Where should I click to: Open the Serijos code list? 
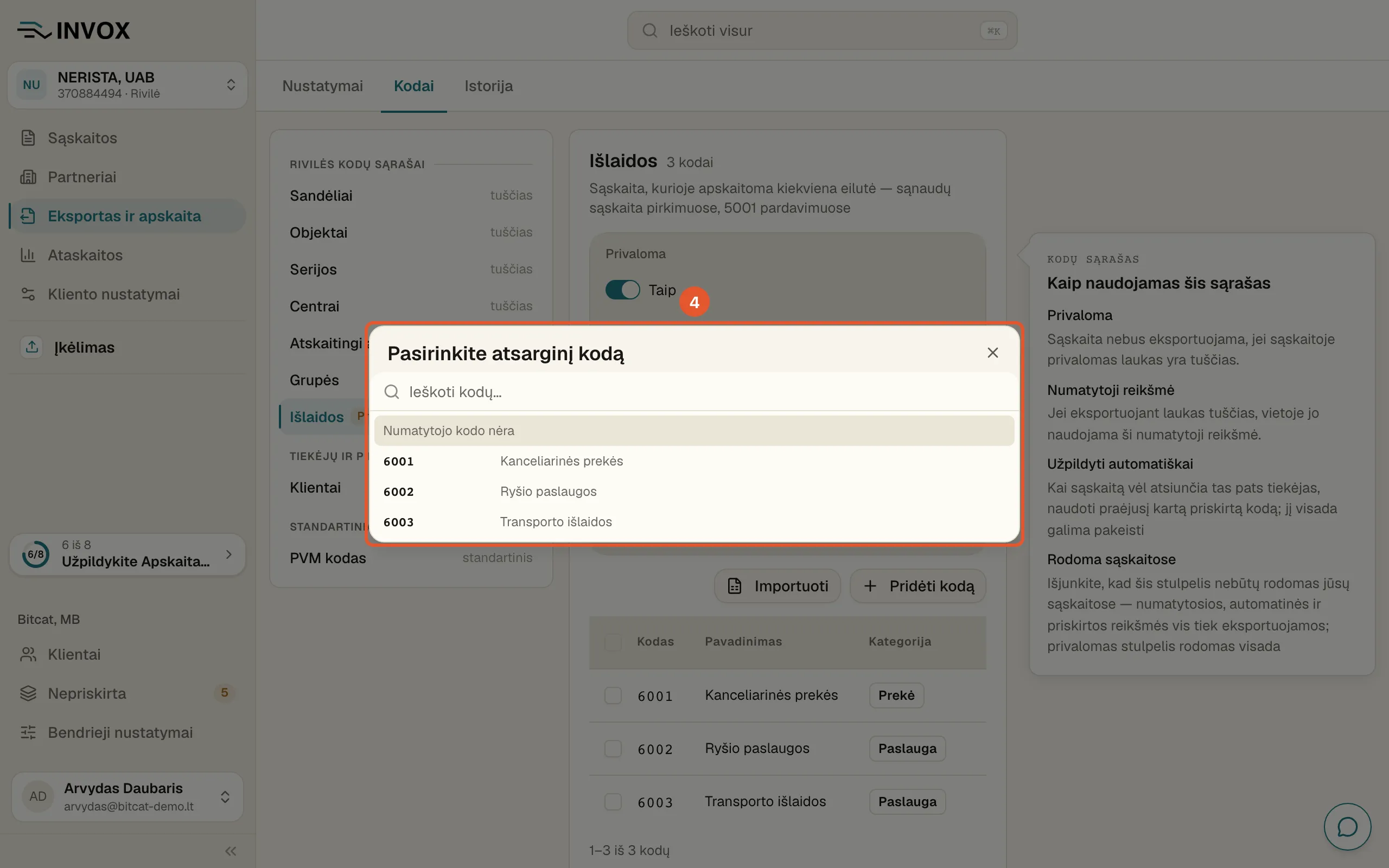(x=411, y=269)
